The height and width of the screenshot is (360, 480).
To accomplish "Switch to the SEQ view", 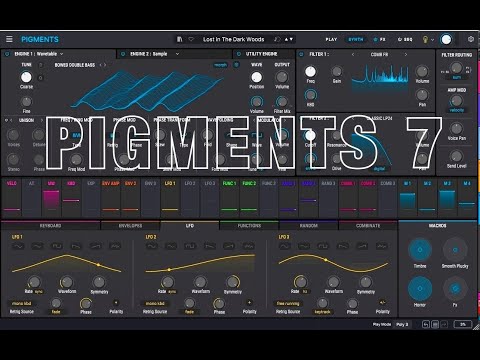I will [x=405, y=39].
